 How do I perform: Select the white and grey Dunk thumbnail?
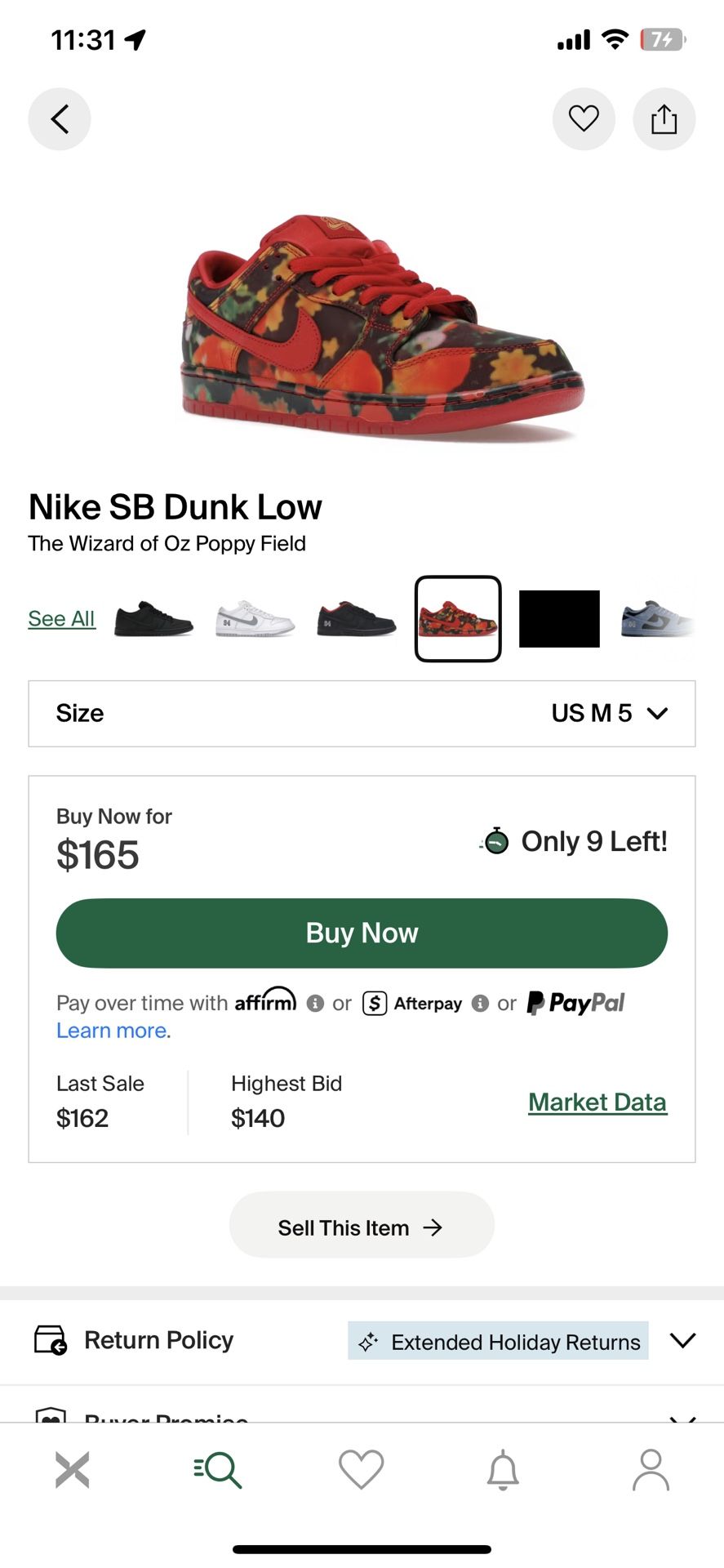tap(255, 619)
